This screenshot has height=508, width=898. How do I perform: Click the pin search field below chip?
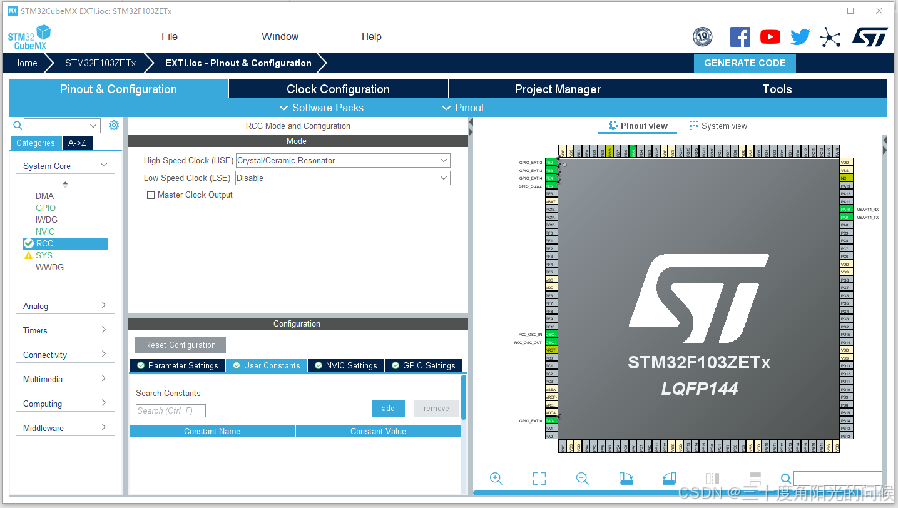coord(837,479)
